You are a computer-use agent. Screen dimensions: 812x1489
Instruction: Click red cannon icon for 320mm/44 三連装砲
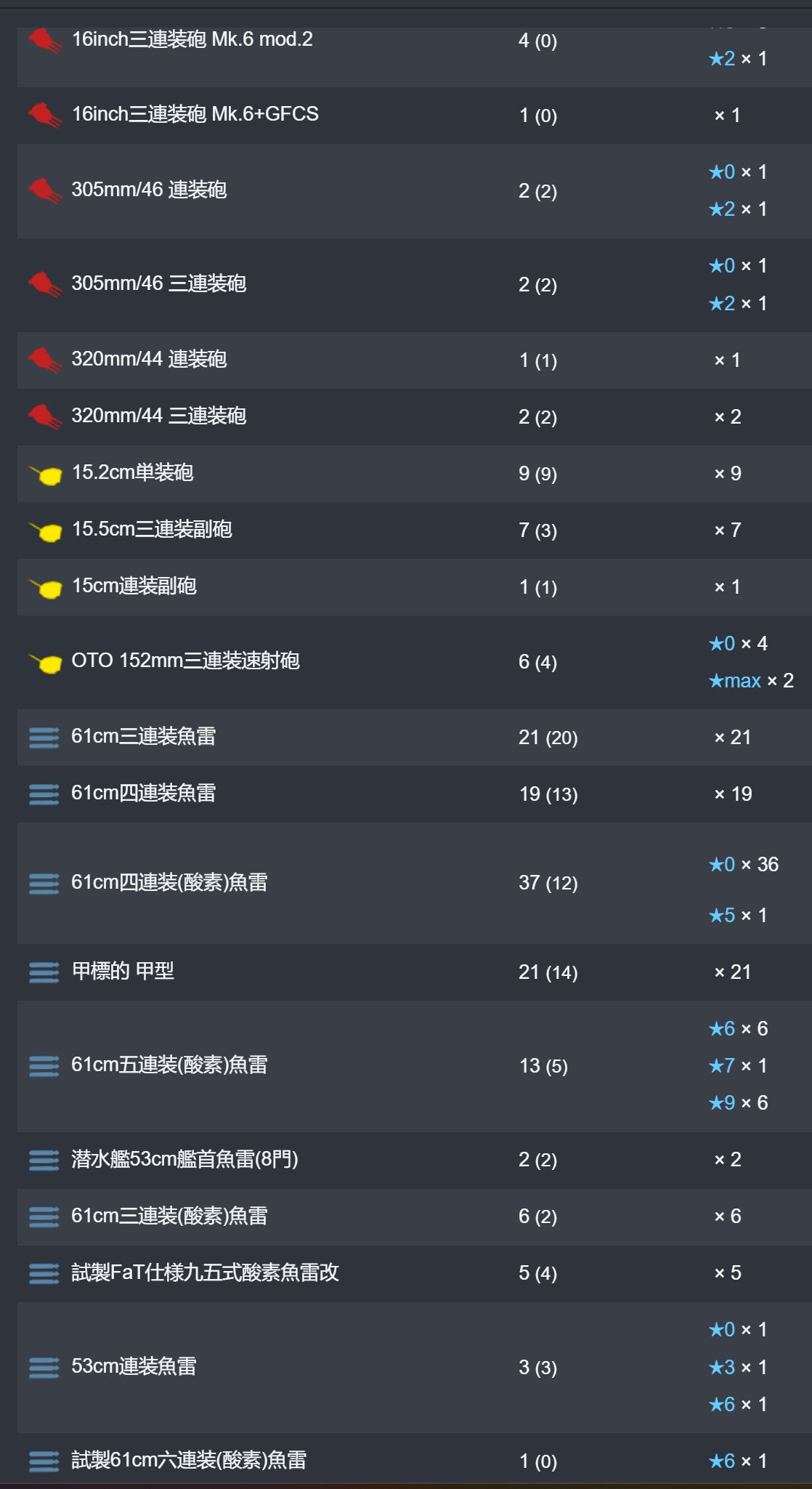[44, 416]
